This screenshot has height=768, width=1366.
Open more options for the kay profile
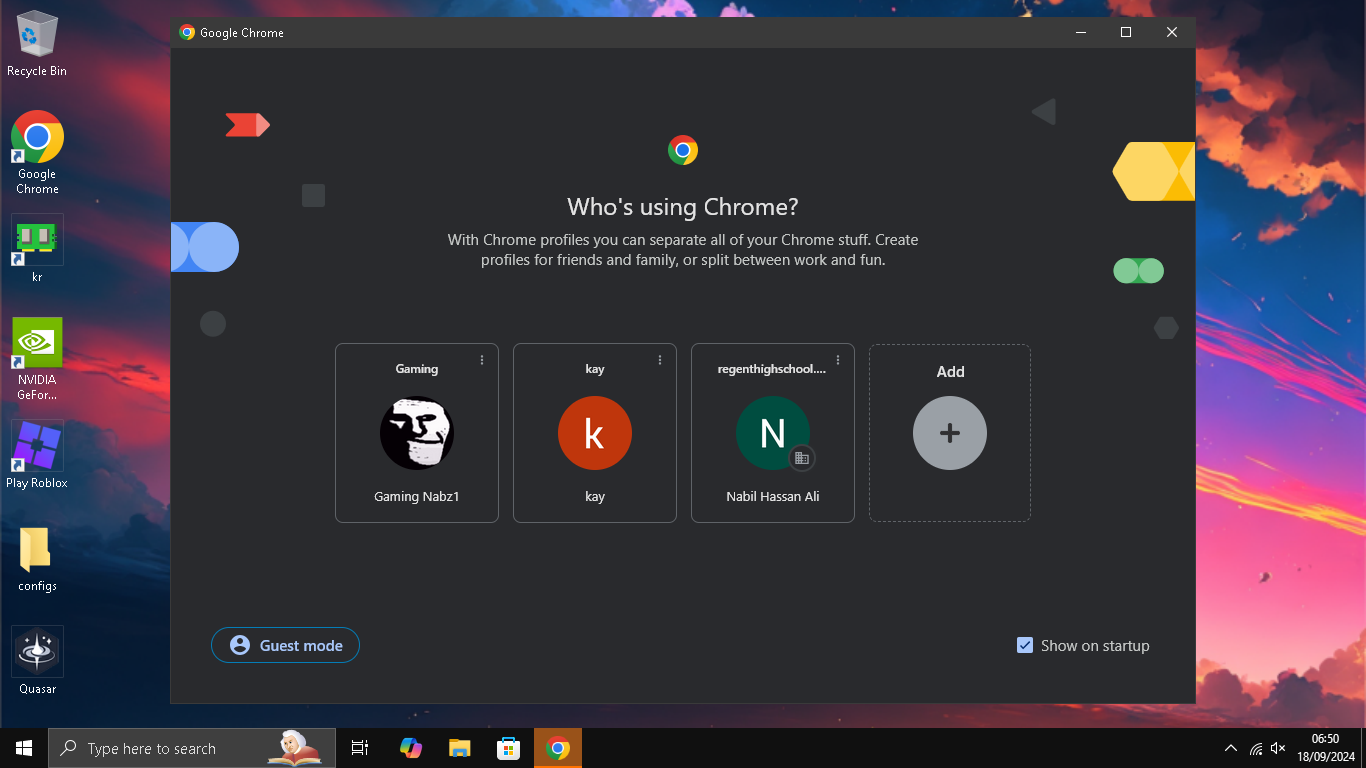660,360
